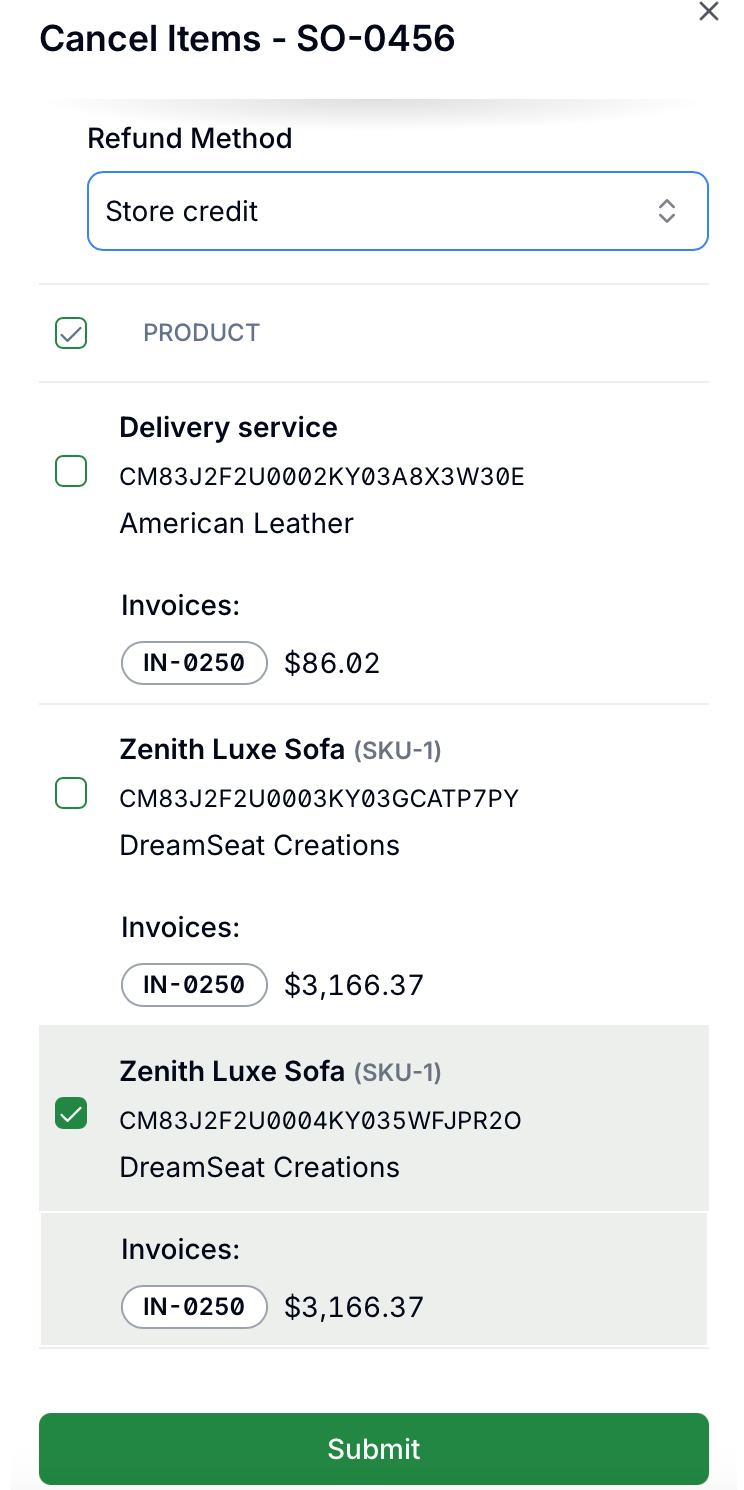Click the PRODUCT column header
The height and width of the screenshot is (1490, 744).
tap(202, 333)
